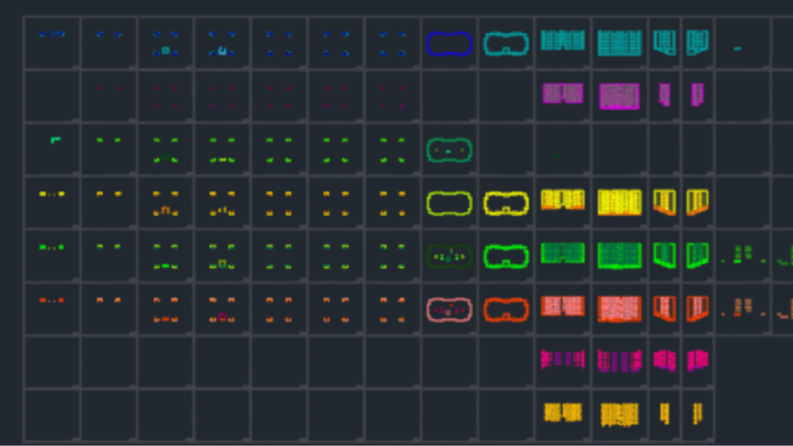Viewport: 793px width, 446px height.
Task: Pick the olive-yellow rounded outline lacking a notch
Action: pos(449,203)
